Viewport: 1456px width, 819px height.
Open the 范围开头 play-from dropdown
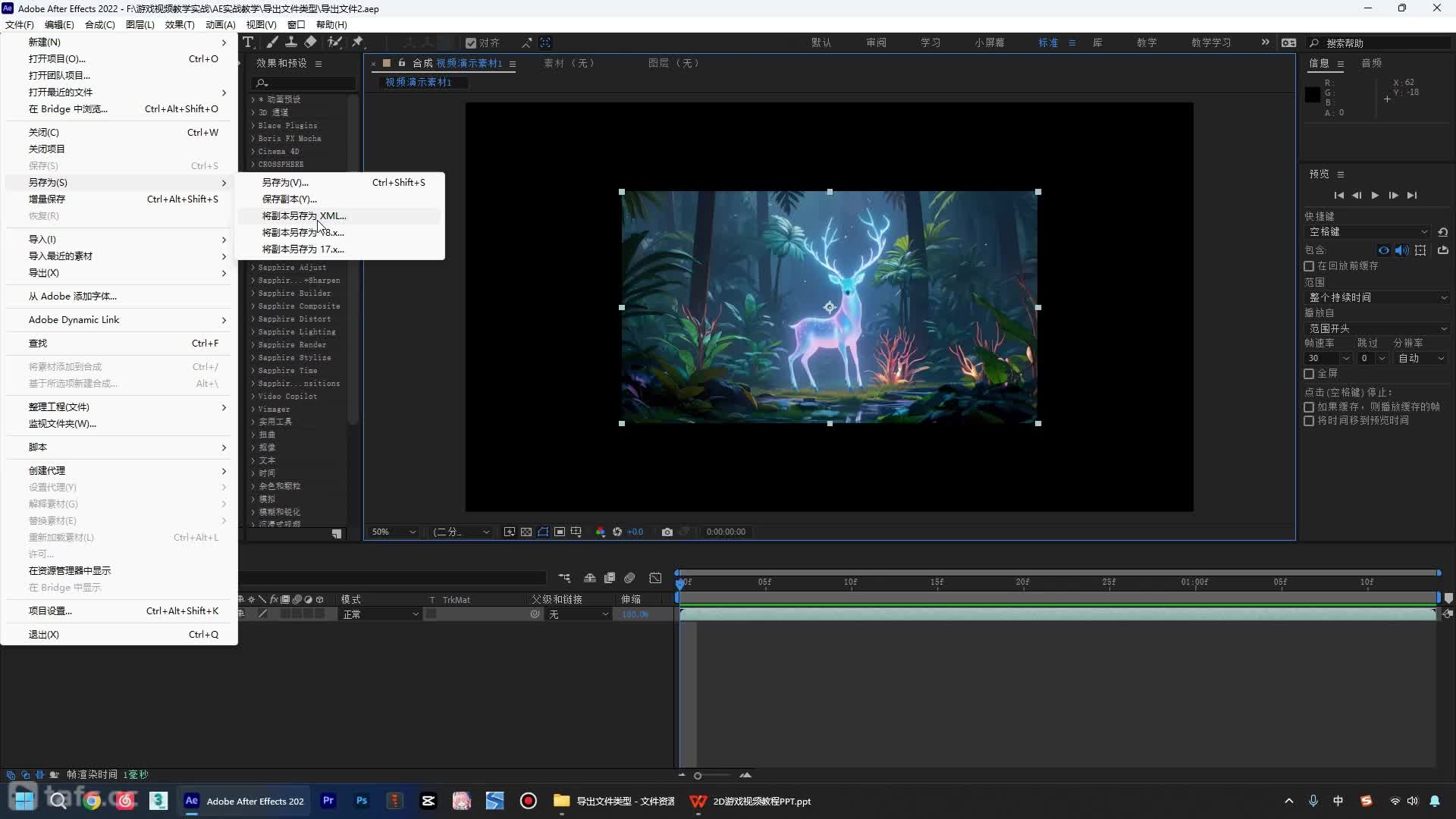click(x=1377, y=329)
